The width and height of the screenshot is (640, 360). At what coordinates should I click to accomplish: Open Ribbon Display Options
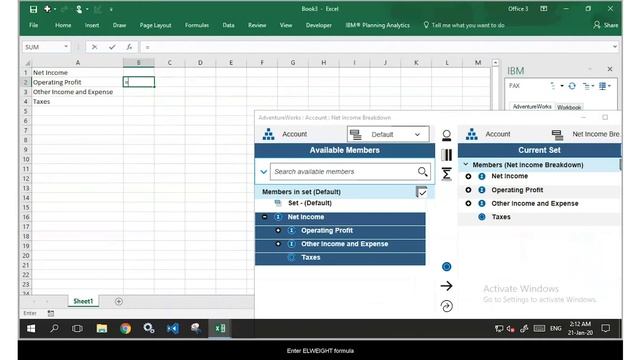point(544,9)
